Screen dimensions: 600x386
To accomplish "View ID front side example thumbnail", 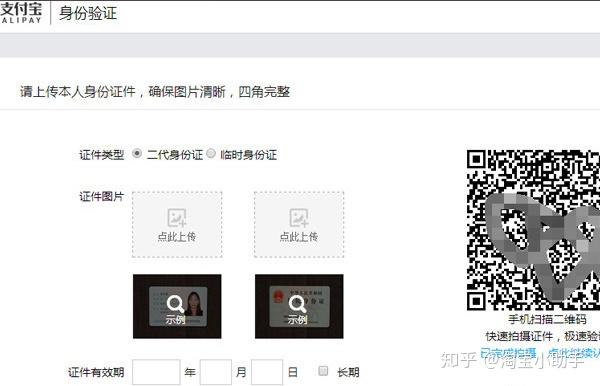I will (177, 306).
